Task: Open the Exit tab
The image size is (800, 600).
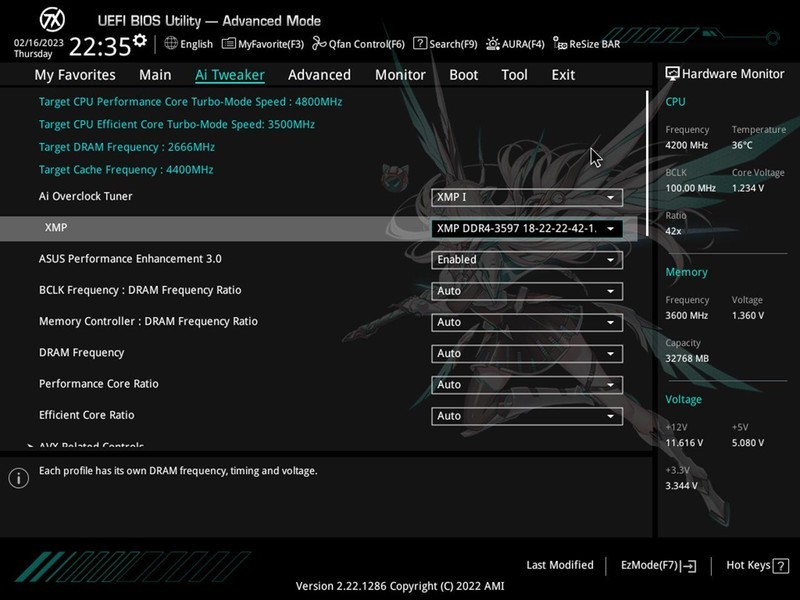Action: tap(563, 75)
